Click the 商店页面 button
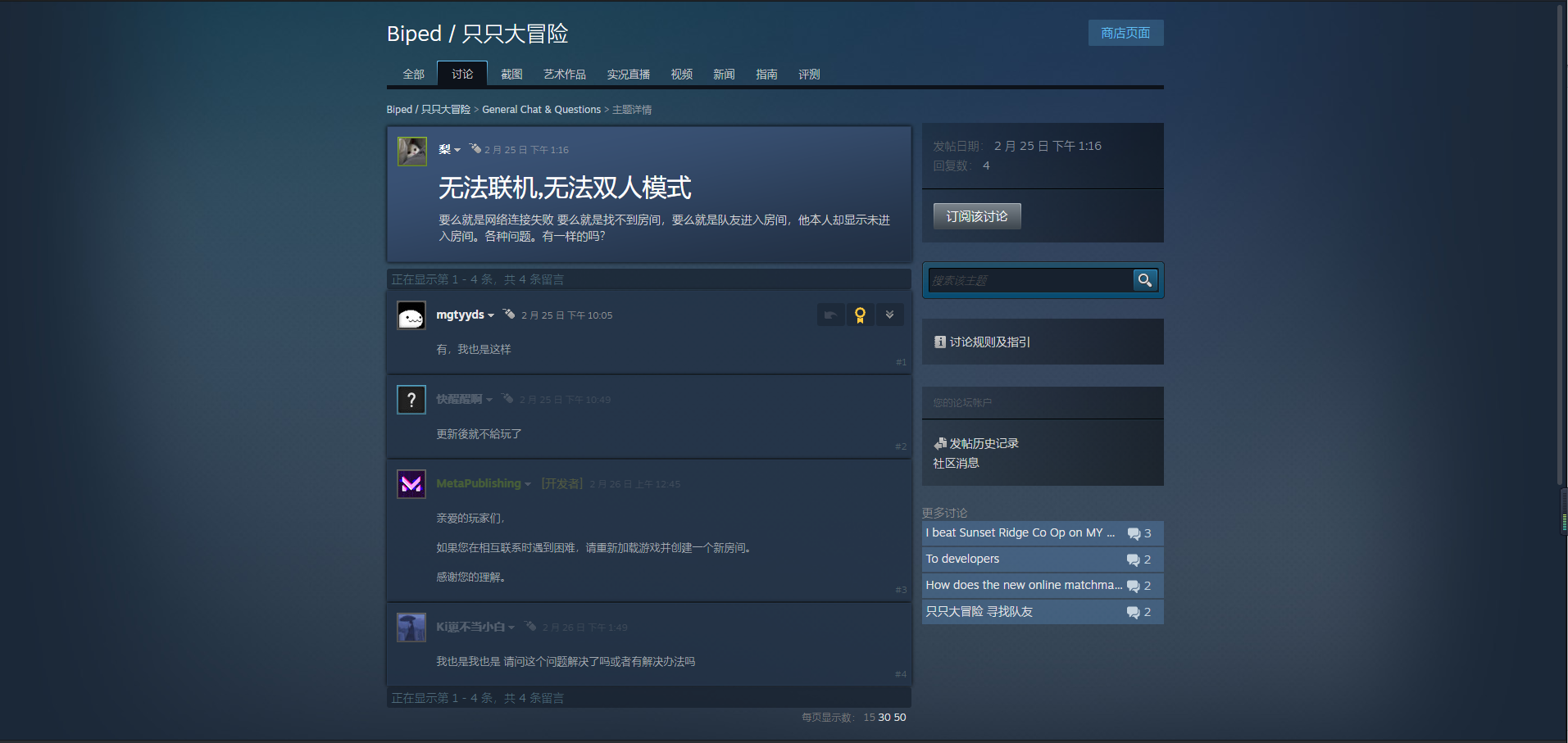 coord(1125,33)
